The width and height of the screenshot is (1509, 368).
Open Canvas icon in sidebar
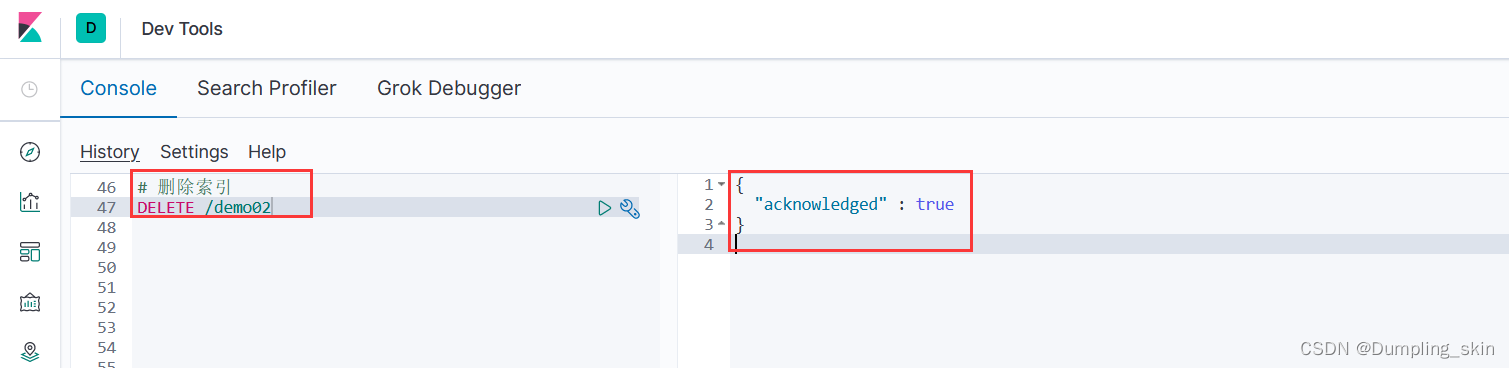(30, 302)
